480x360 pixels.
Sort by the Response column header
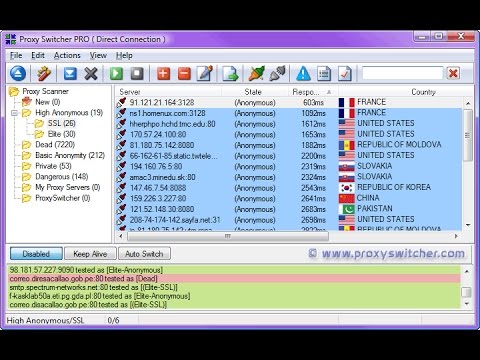click(x=313, y=92)
